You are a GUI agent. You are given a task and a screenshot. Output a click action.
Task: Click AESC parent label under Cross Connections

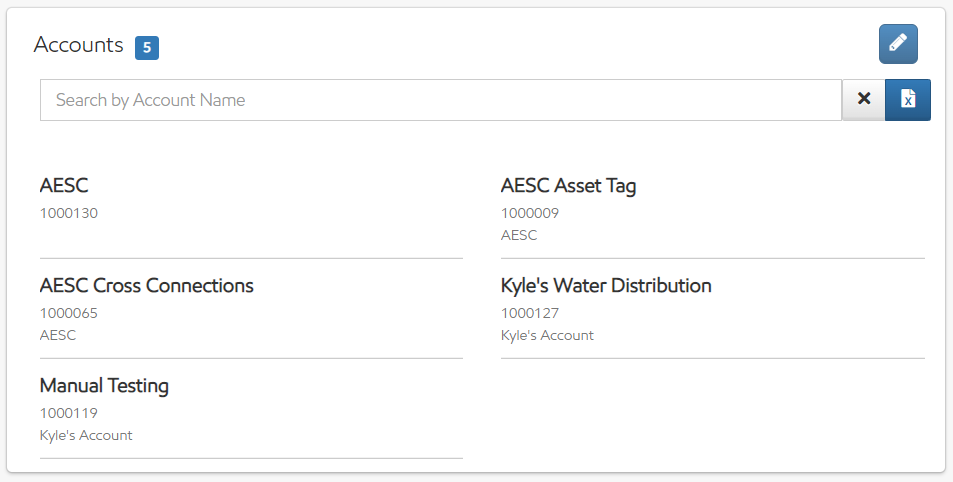click(x=58, y=335)
